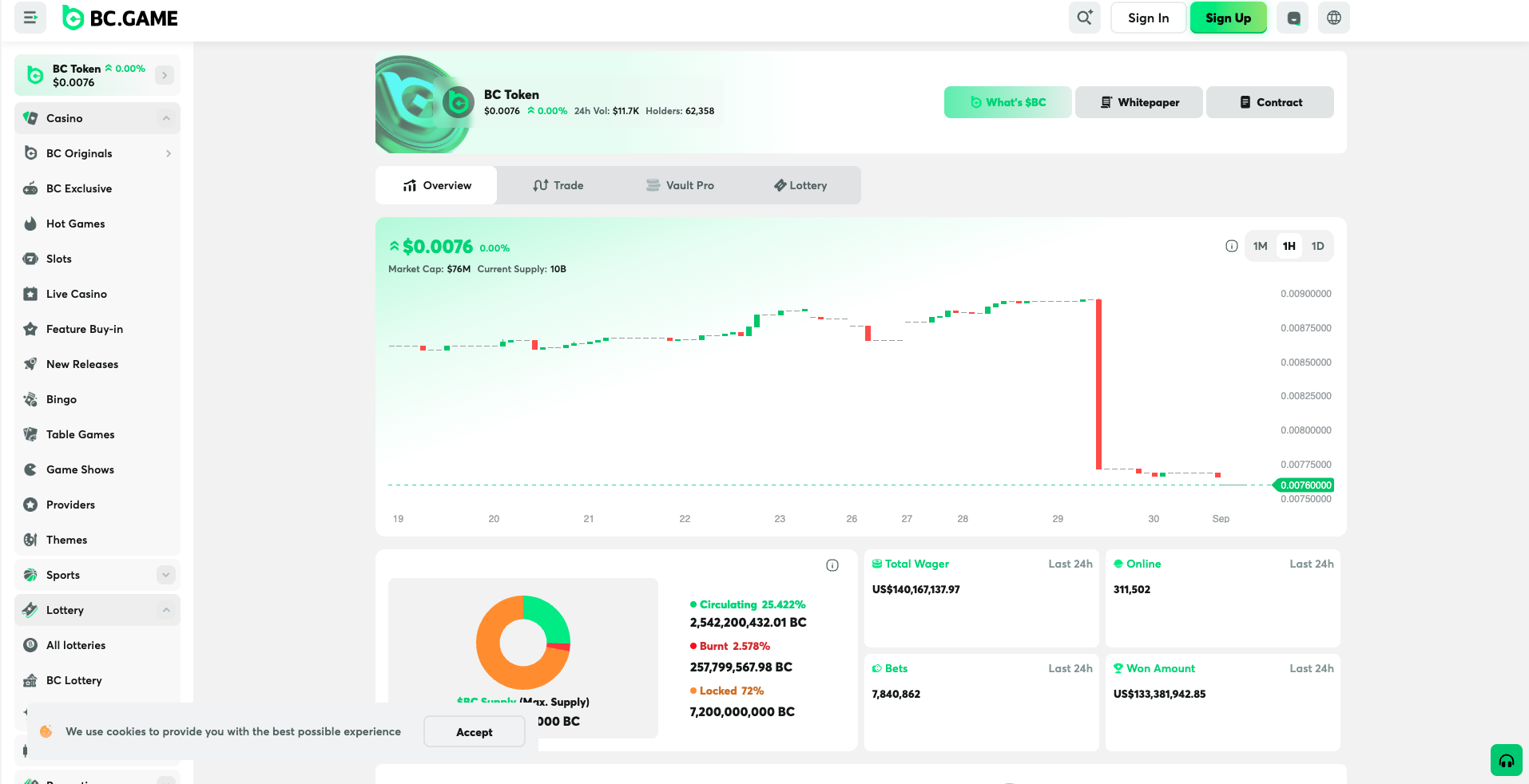The width and height of the screenshot is (1529, 784).
Task: Open the Trade tab
Action: pos(558,185)
